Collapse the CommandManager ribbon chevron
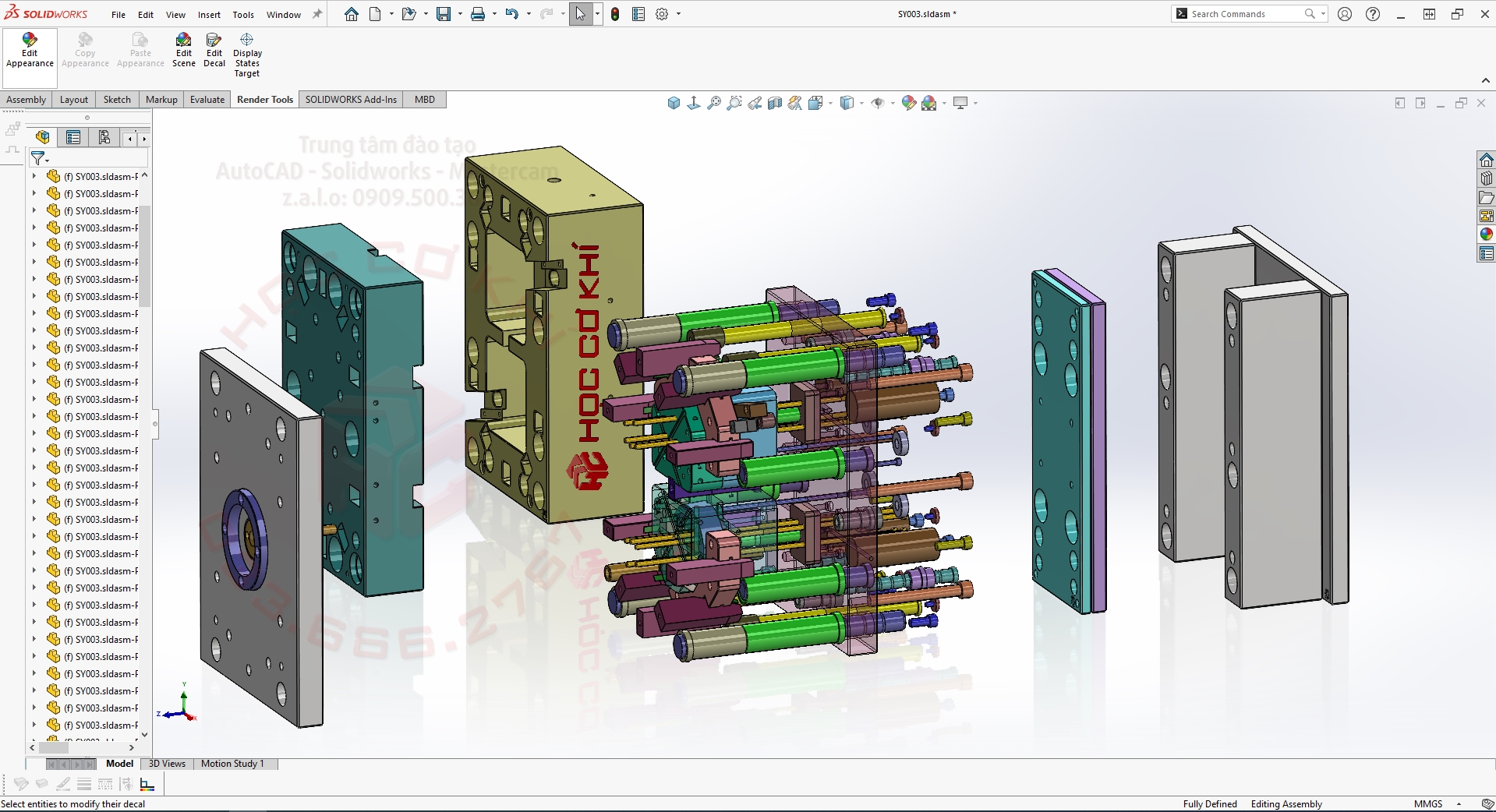This screenshot has height=812, width=1496. tap(1485, 80)
